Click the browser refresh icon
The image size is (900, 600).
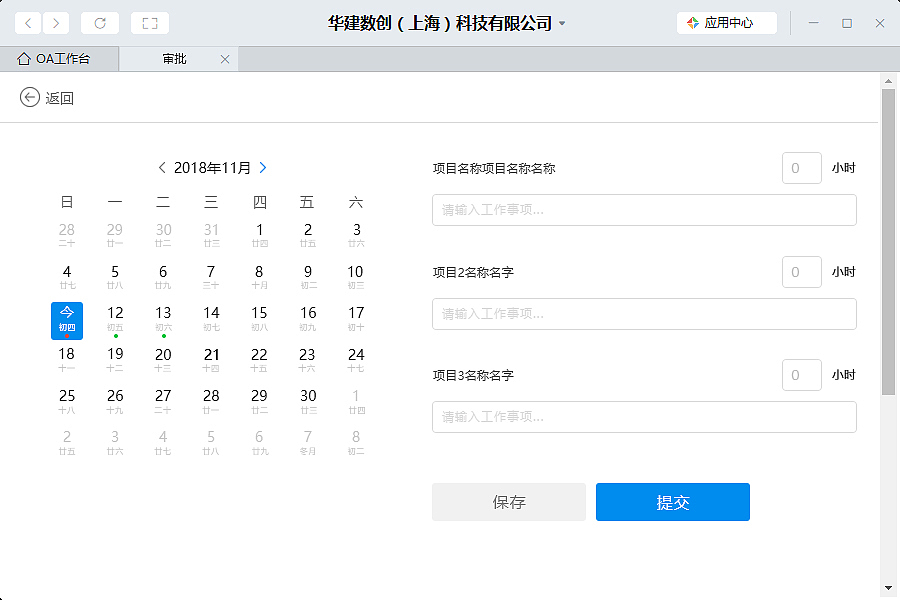tap(99, 22)
